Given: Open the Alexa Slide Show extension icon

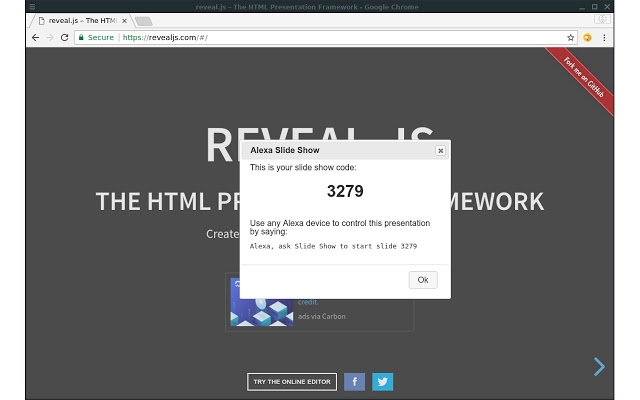Looking at the screenshot, I should point(587,38).
